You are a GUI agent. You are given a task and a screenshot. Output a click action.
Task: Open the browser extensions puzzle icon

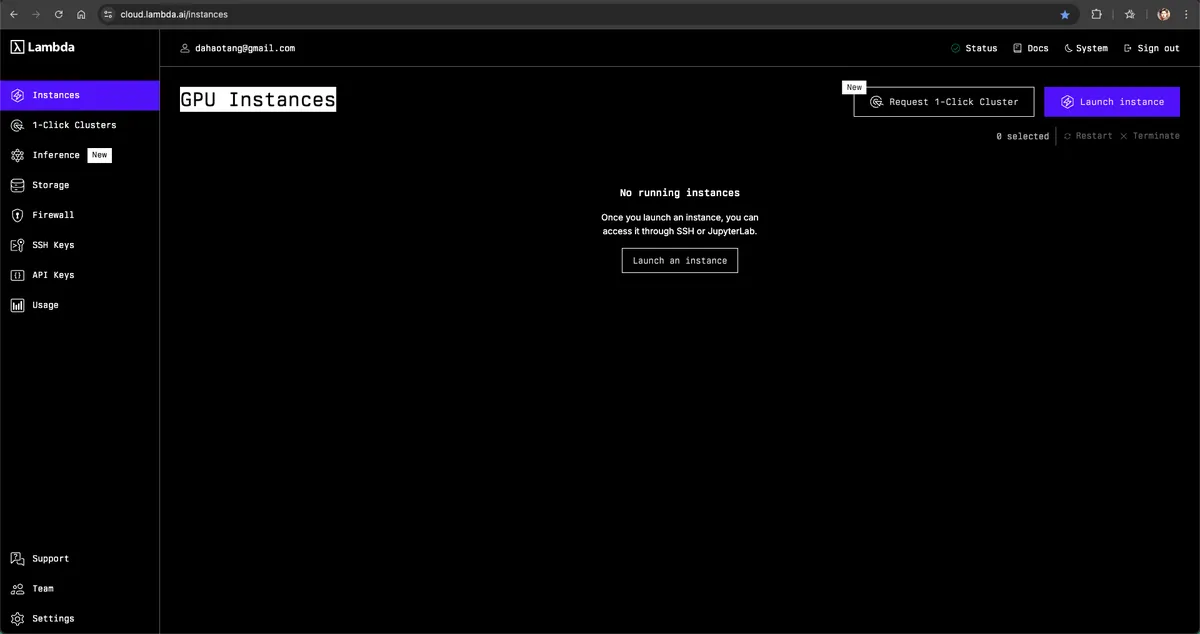(x=1096, y=15)
